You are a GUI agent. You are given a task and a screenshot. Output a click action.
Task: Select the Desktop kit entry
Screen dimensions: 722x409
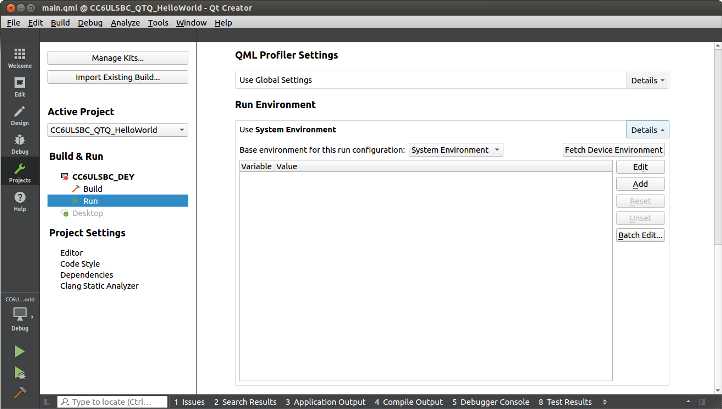tap(87, 213)
